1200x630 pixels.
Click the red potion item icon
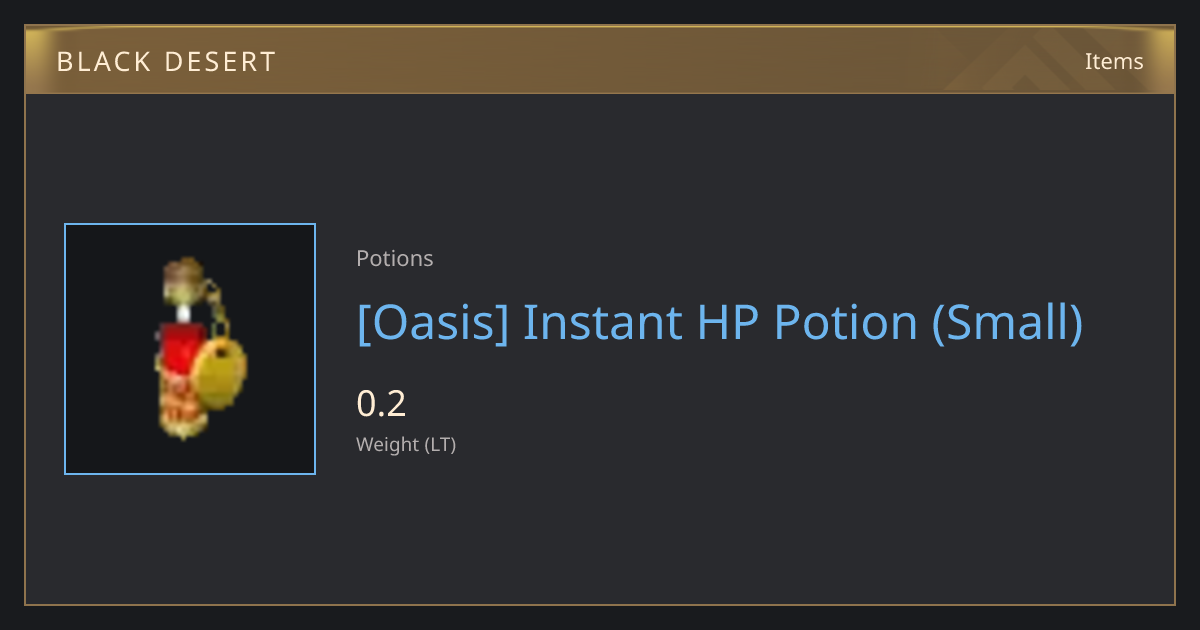(x=201, y=349)
